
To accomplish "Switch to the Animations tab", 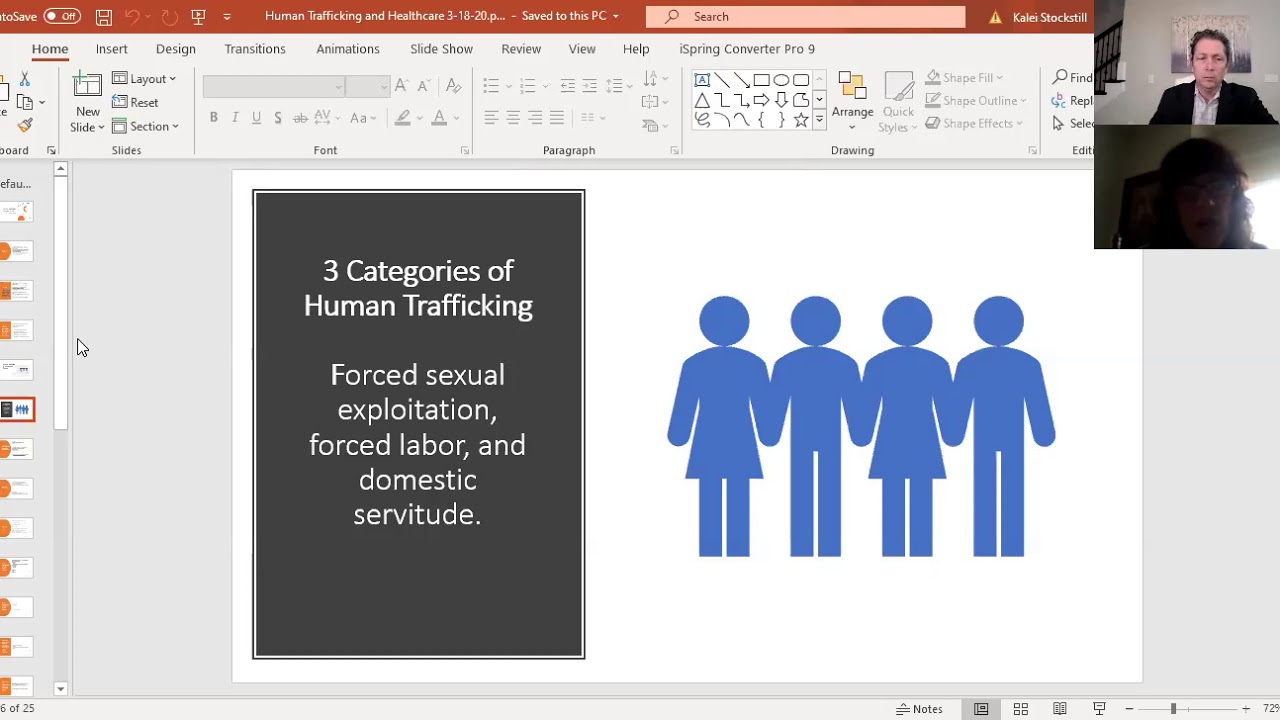I will [348, 48].
